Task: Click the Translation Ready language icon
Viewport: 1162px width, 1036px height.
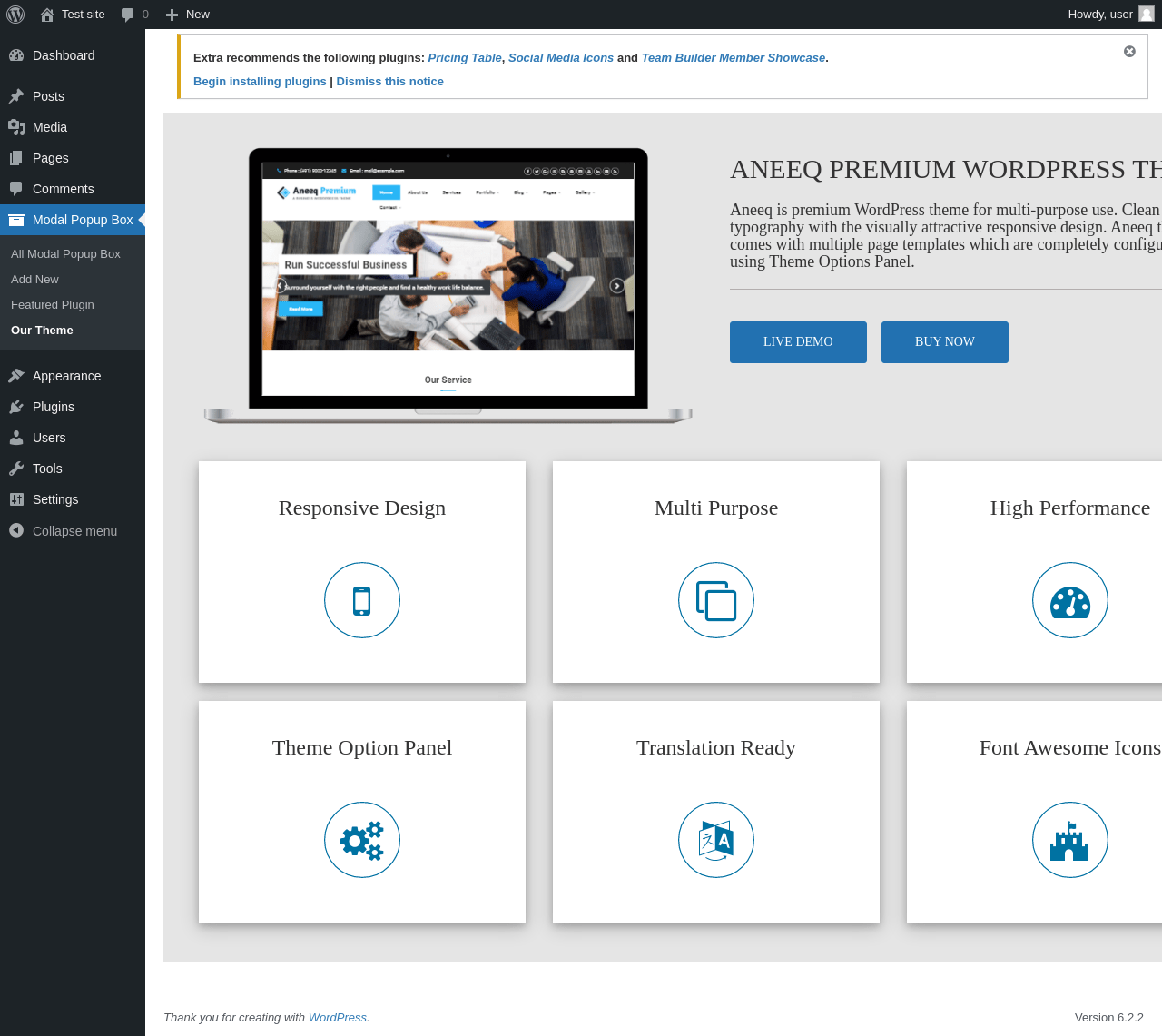Action: pos(716,840)
